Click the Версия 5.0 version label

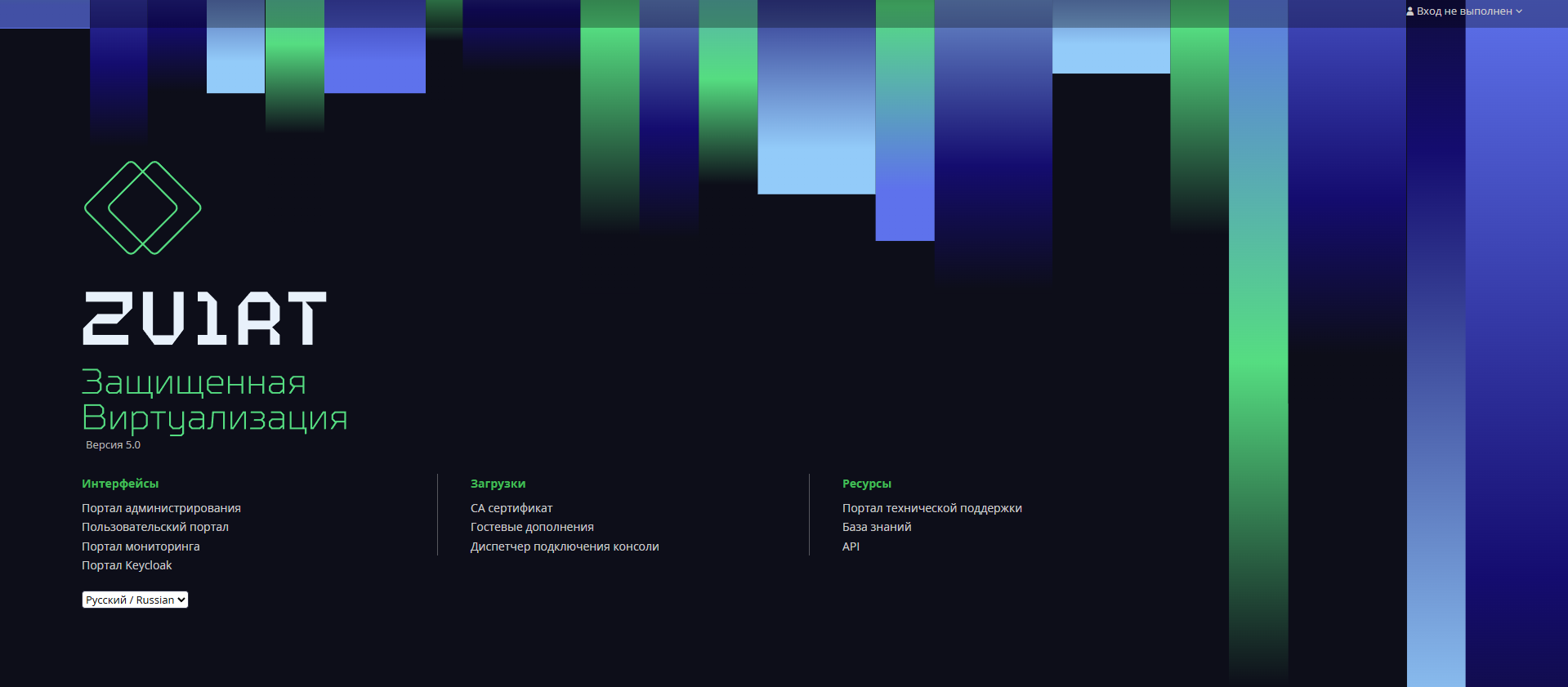pos(113,445)
